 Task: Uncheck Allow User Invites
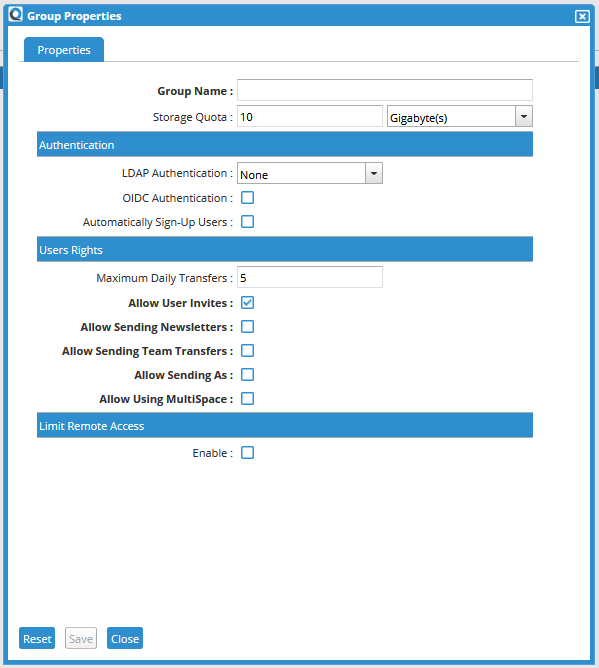pos(248,303)
